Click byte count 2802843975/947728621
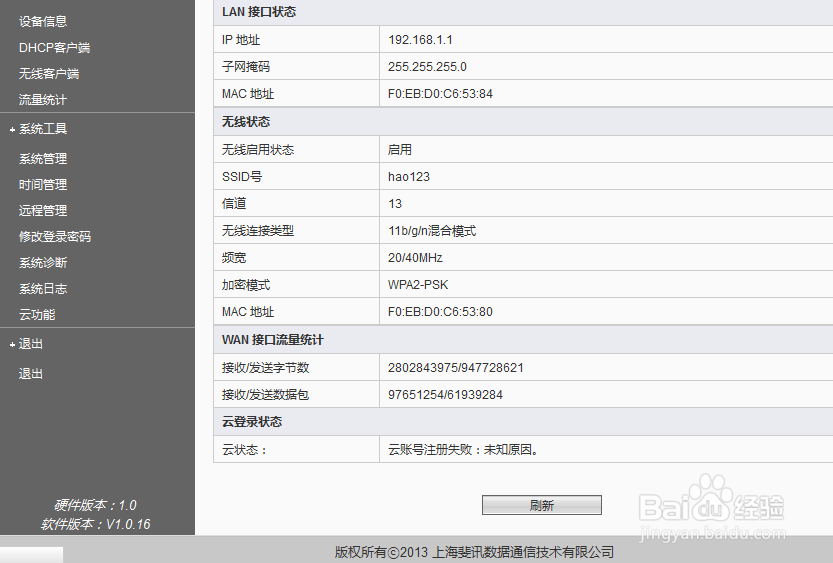This screenshot has height=563, width=833. pyautogui.click(x=456, y=368)
